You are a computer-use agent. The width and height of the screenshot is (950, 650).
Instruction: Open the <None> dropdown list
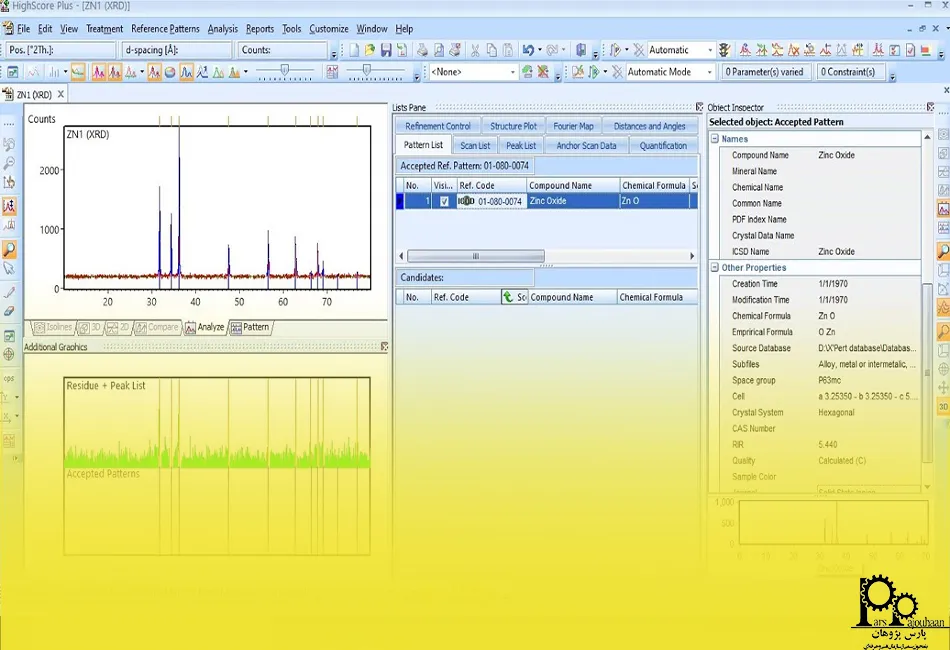513,72
